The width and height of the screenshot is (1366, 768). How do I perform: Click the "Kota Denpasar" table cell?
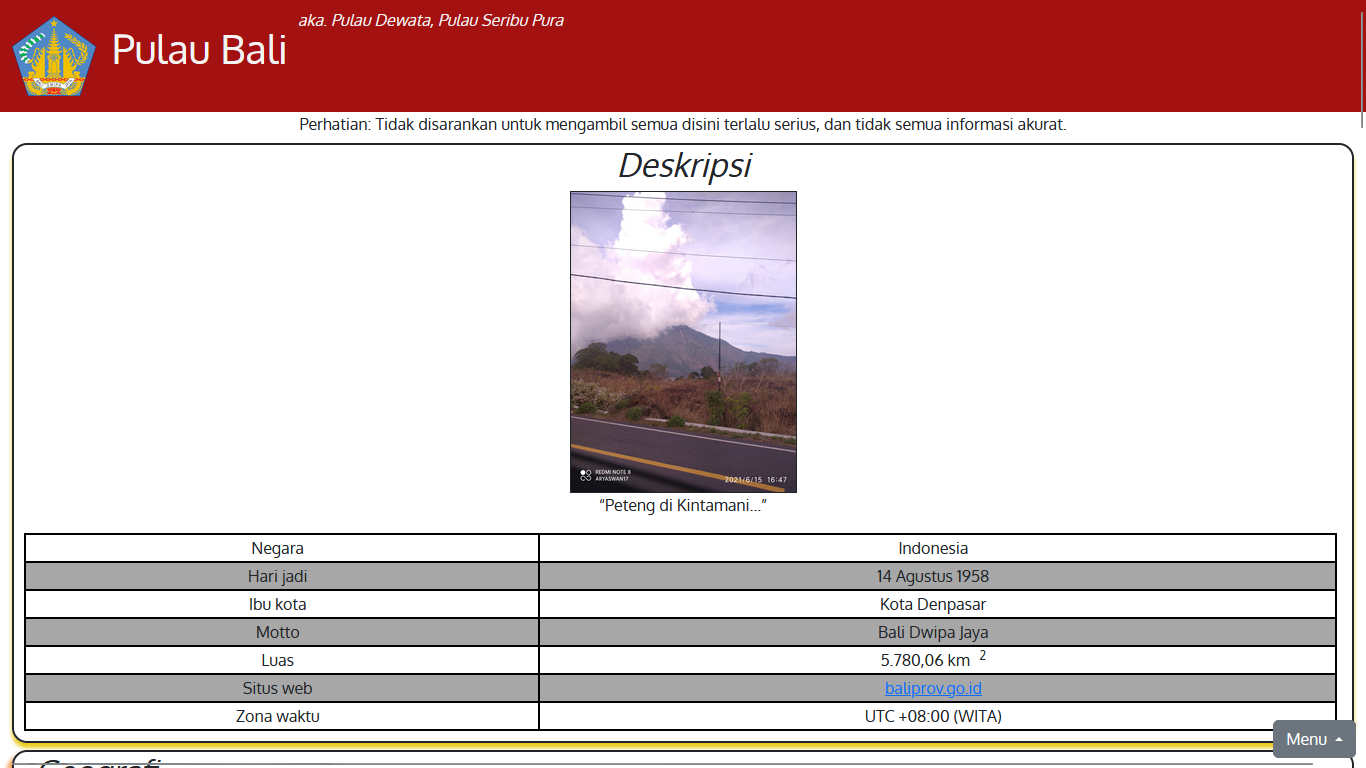pyautogui.click(x=938, y=604)
